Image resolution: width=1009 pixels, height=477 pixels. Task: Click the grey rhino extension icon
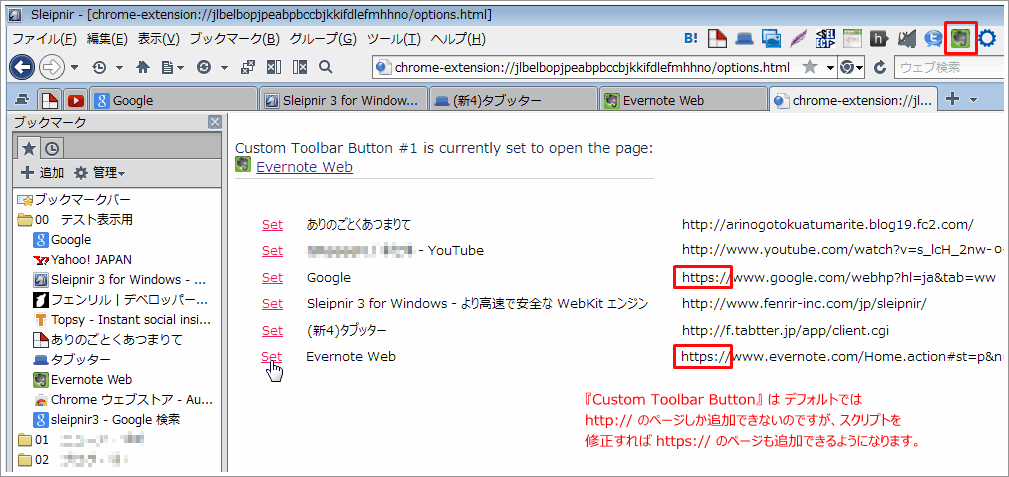click(x=907, y=39)
